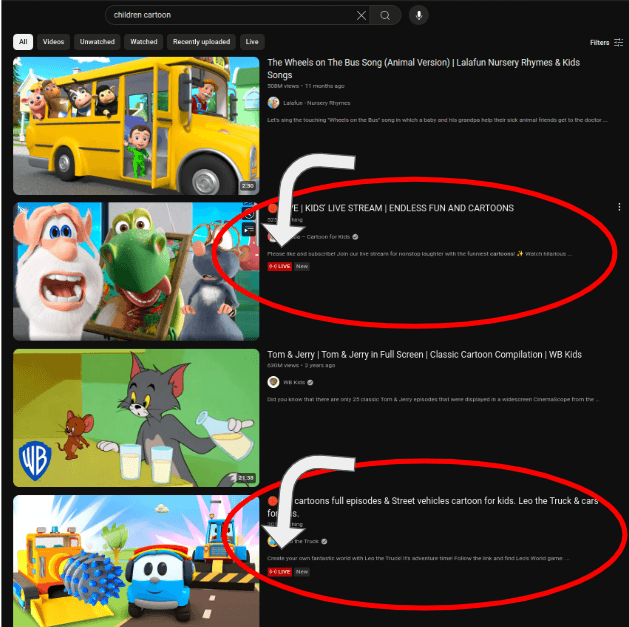Select the Videos filter chip

coord(53,42)
